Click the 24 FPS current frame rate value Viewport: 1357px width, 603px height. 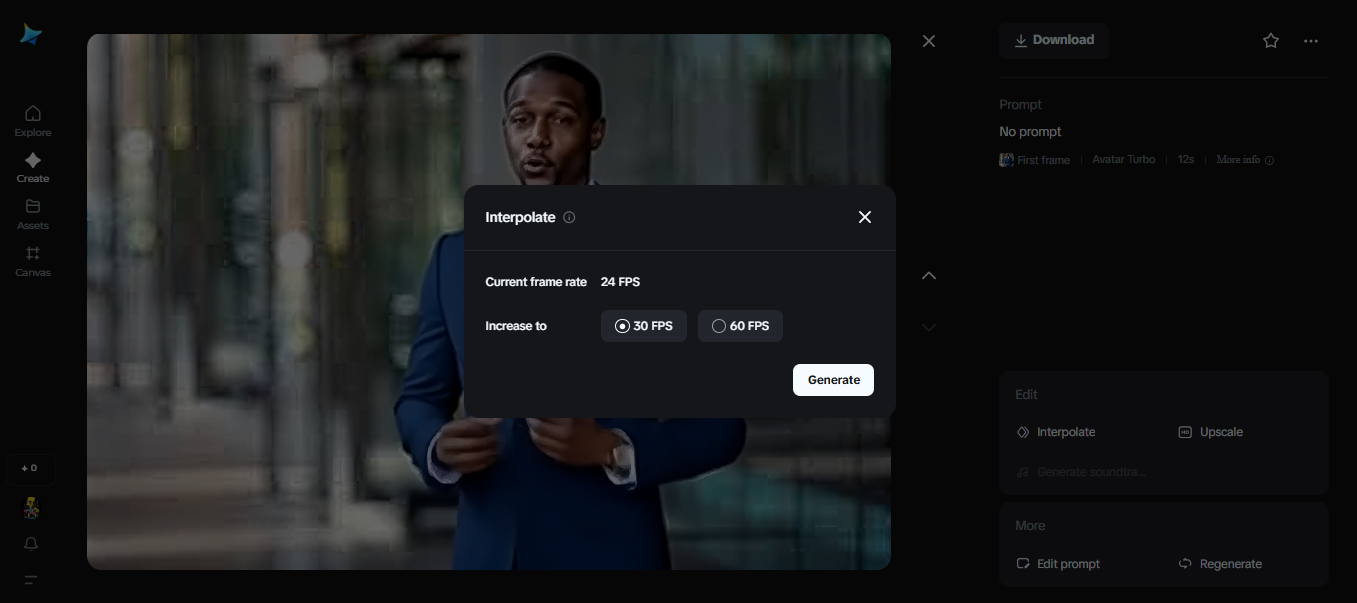click(620, 282)
